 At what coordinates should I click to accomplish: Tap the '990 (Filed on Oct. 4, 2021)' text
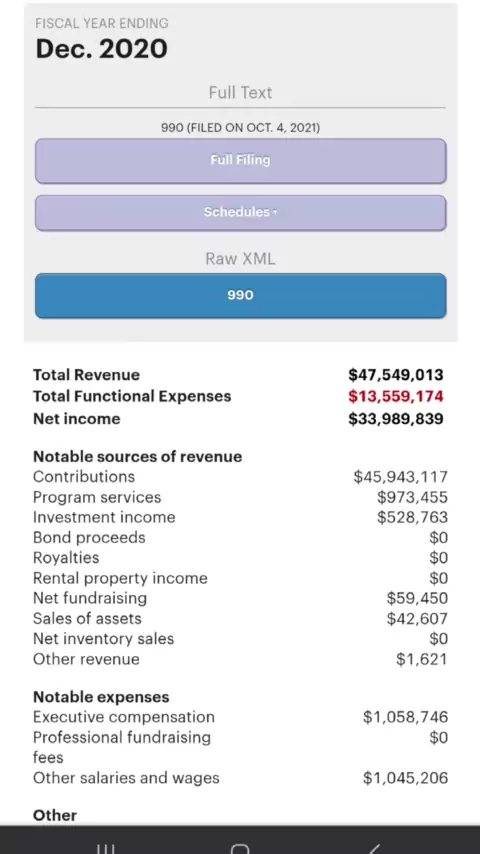click(x=240, y=128)
